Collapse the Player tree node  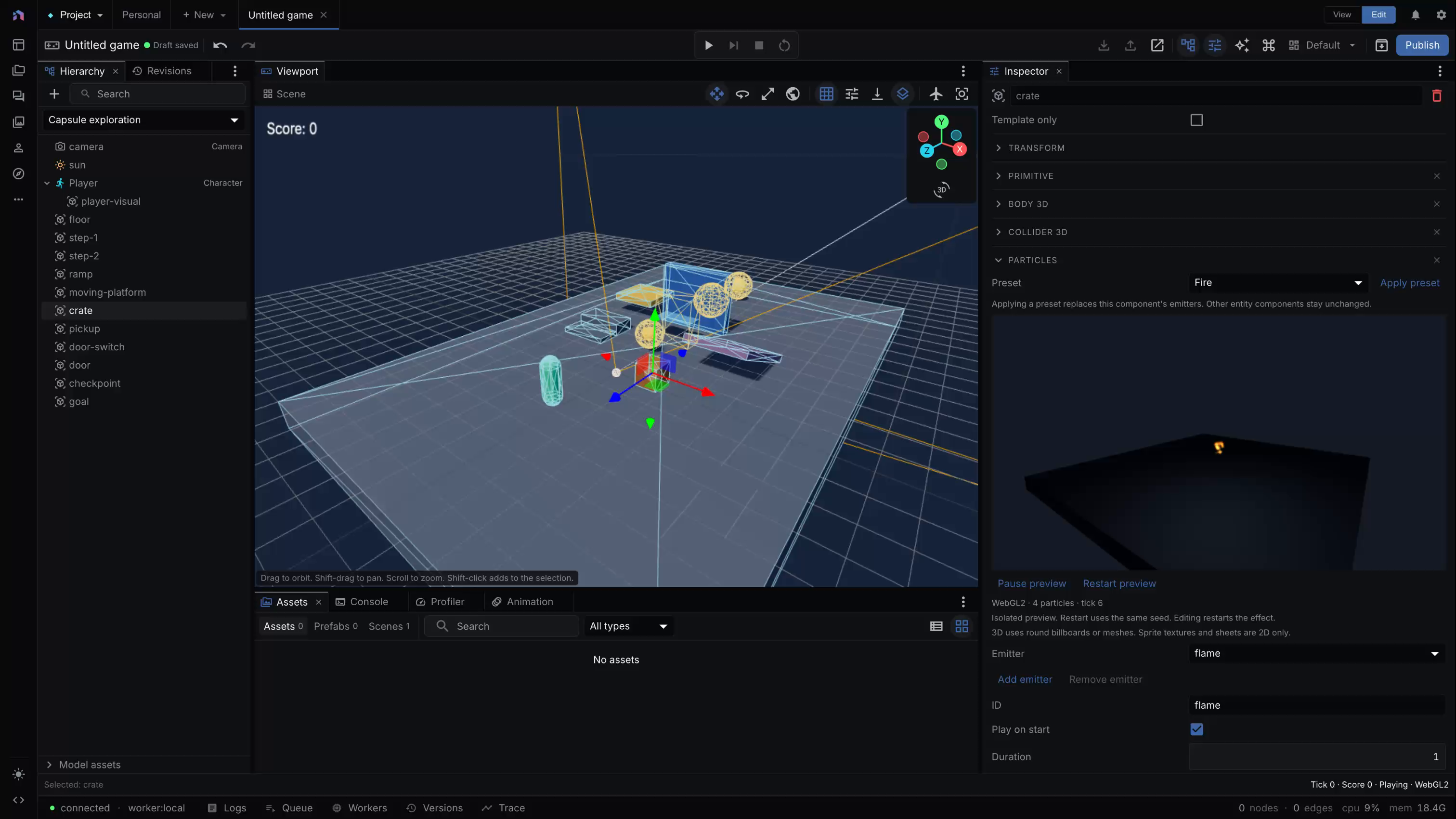click(47, 183)
